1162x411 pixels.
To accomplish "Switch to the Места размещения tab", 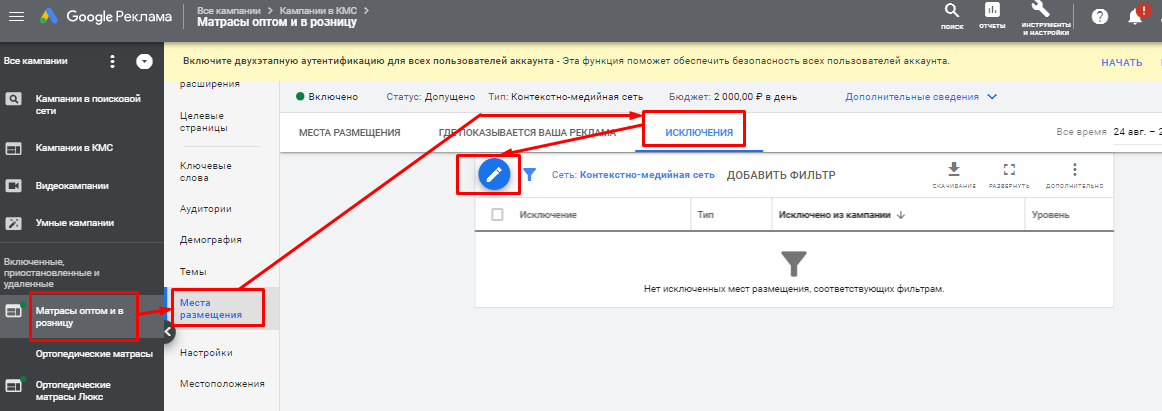I will pos(349,132).
